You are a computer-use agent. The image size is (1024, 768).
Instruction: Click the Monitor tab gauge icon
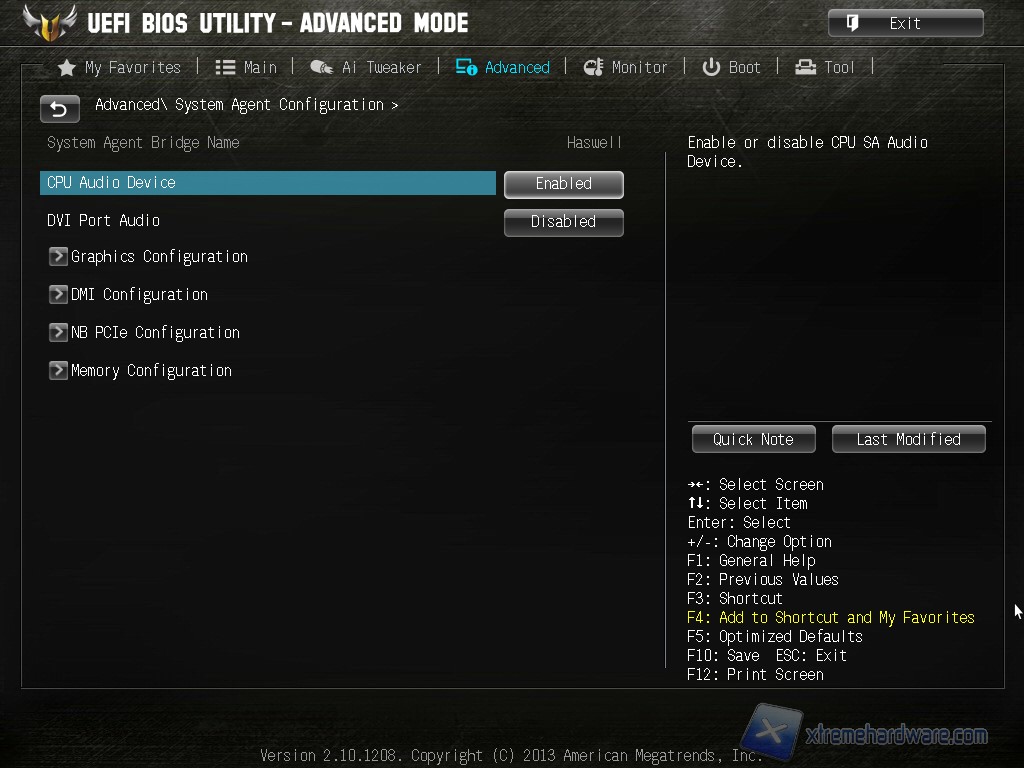pos(593,67)
